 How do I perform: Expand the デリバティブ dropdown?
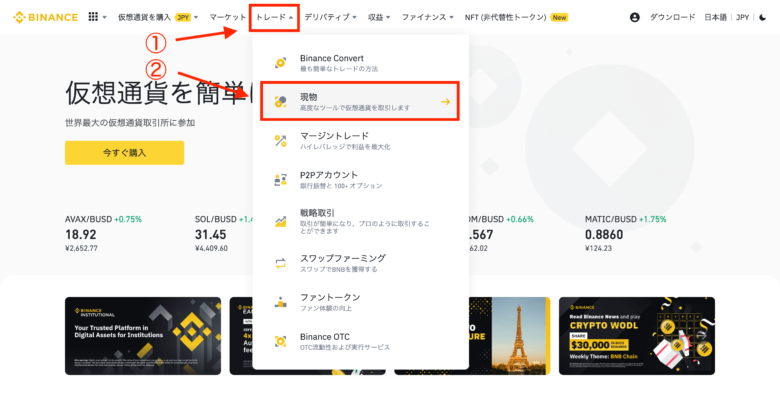(330, 17)
